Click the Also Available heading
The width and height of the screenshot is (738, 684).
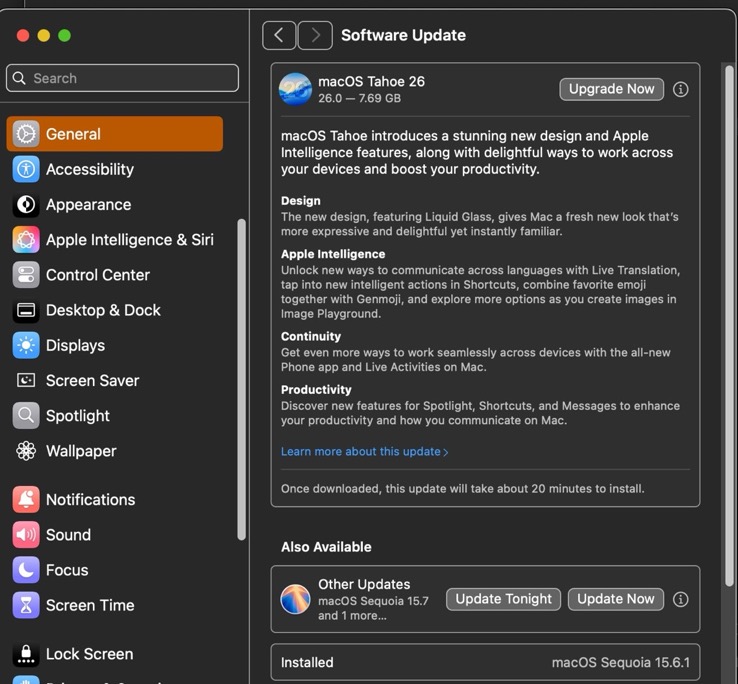click(326, 547)
